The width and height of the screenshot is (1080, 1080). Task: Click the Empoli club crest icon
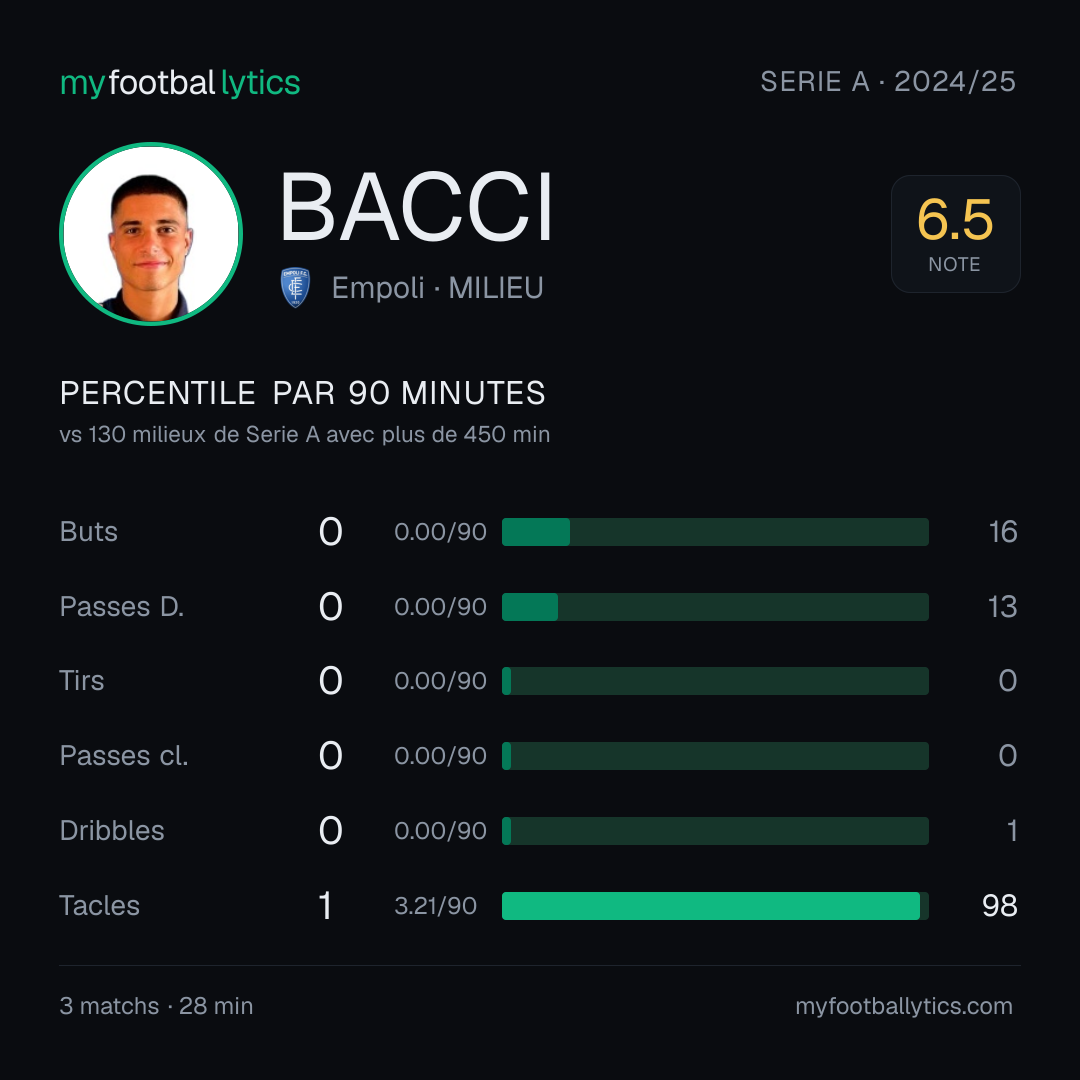tap(295, 287)
